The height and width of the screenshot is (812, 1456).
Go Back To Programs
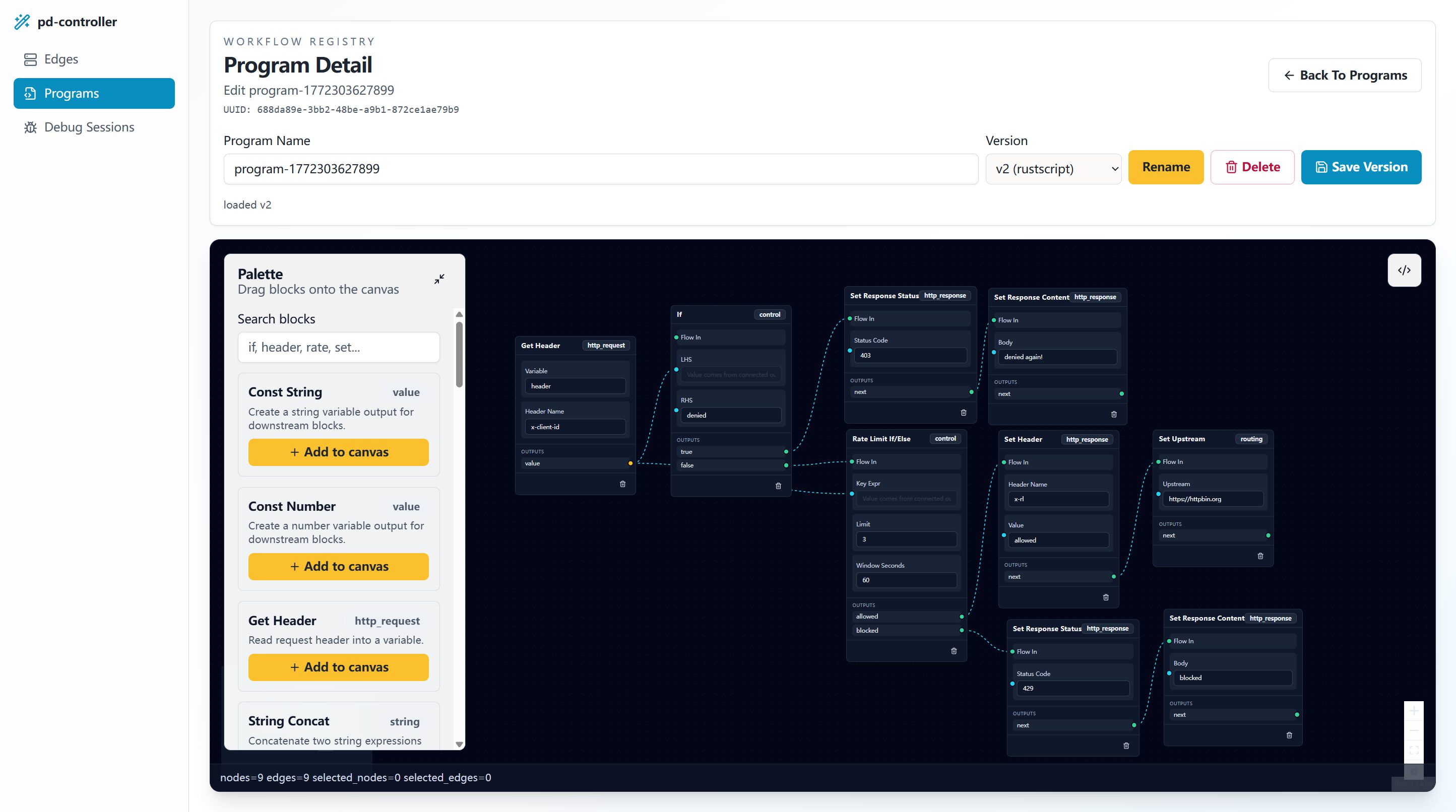1345,75
